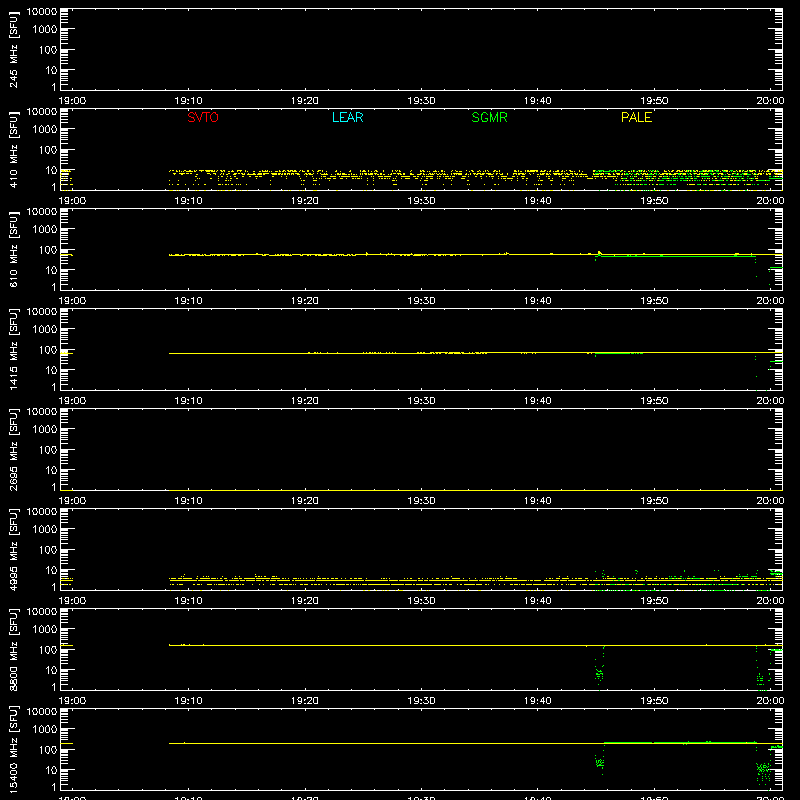Click 19:30 time label under 245 MHz panel
The image size is (800, 800).
click(421, 101)
